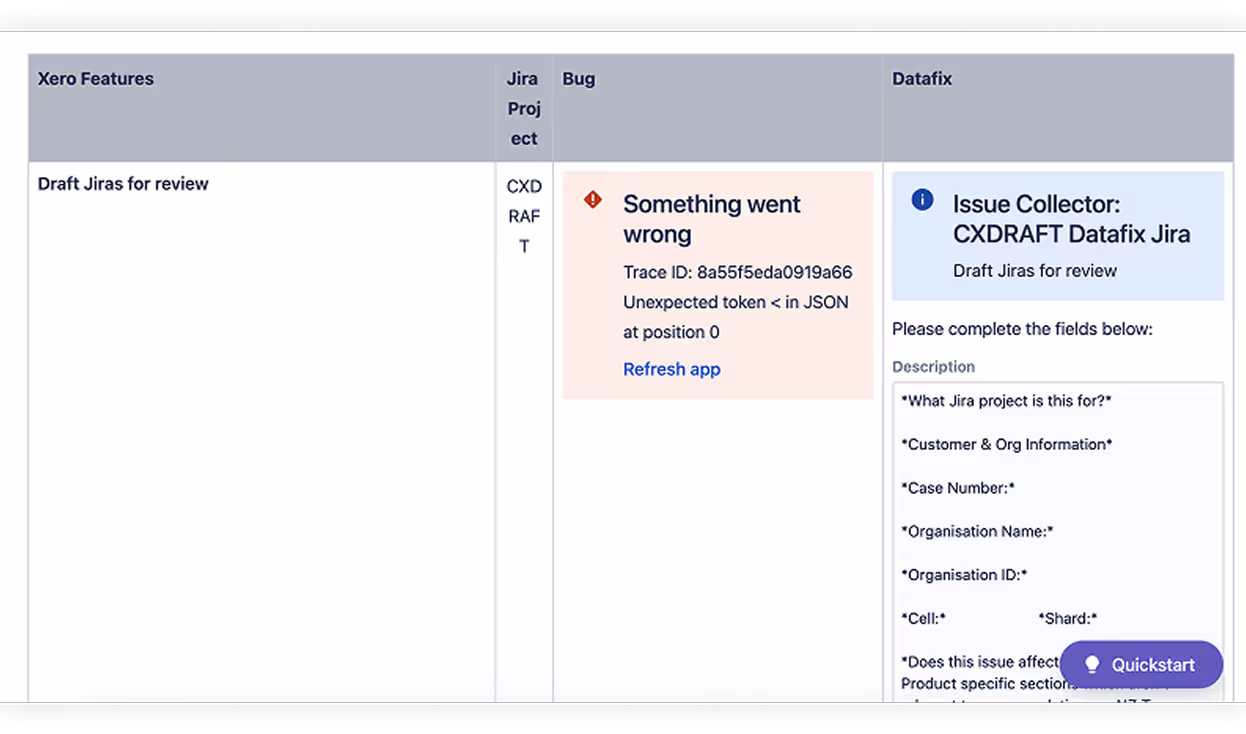Click the Unexpected token < in JSON message
Screen dimensions: 1246x734
(x=735, y=317)
